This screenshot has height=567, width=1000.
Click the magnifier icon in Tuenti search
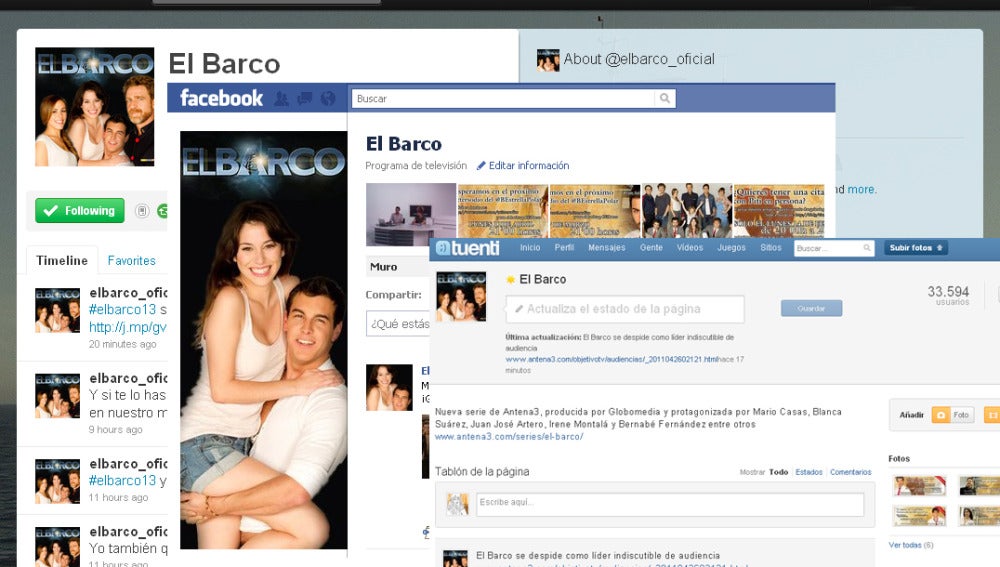tap(867, 248)
